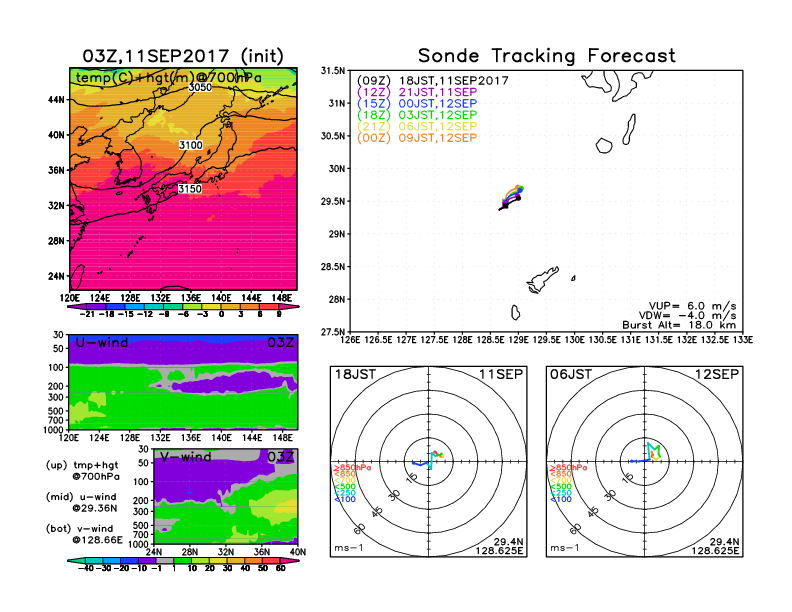
Task: Click the "44N" label on the 700hPa map
Action: click(x=57, y=100)
